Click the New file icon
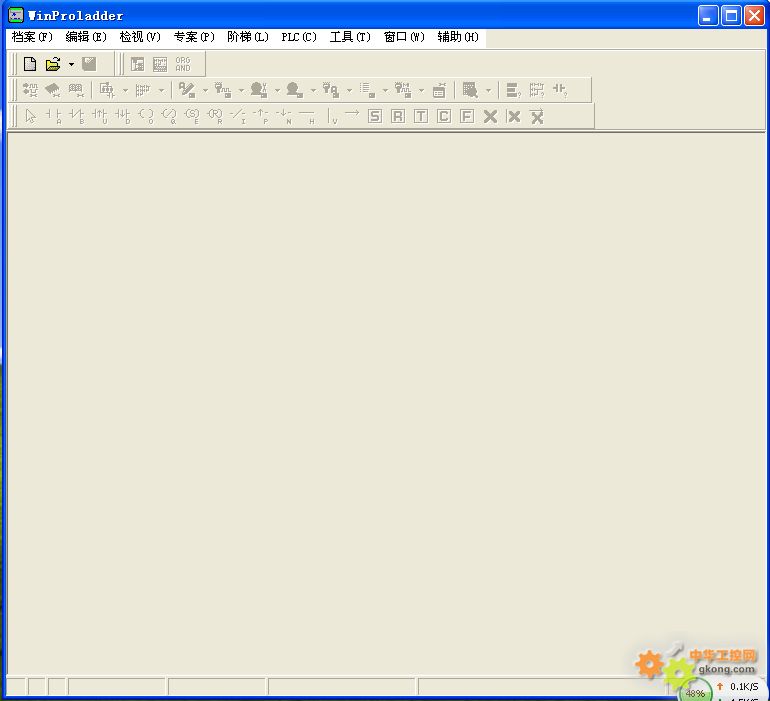770x701 pixels. tap(30, 64)
